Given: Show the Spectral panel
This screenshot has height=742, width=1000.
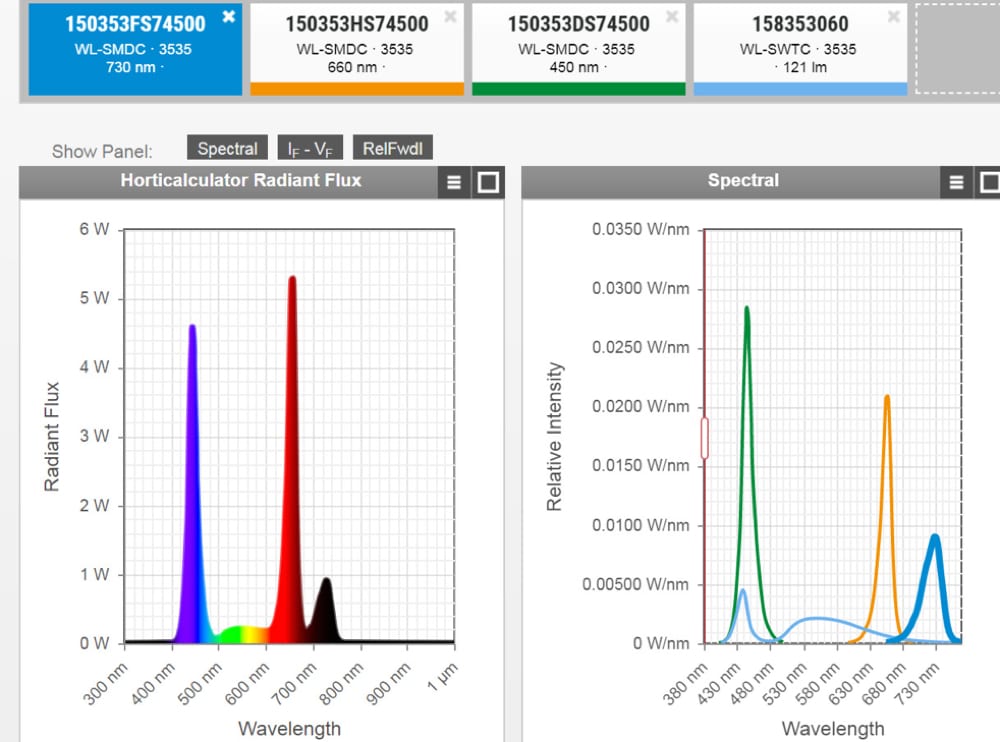Looking at the screenshot, I should [x=227, y=148].
